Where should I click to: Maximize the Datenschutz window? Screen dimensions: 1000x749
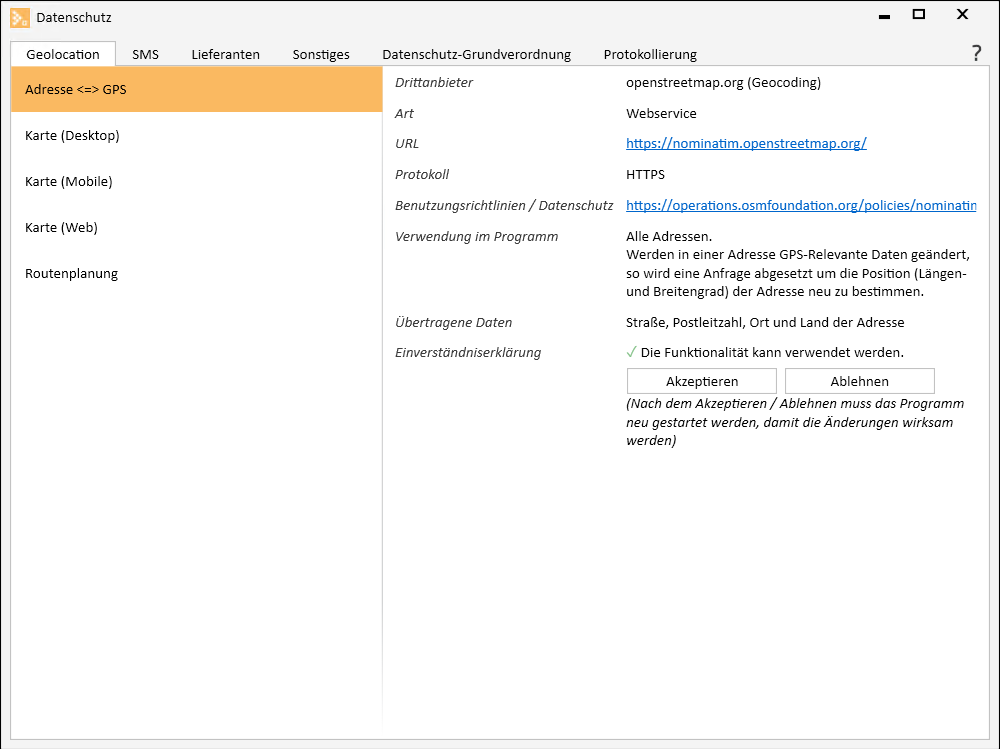click(918, 15)
